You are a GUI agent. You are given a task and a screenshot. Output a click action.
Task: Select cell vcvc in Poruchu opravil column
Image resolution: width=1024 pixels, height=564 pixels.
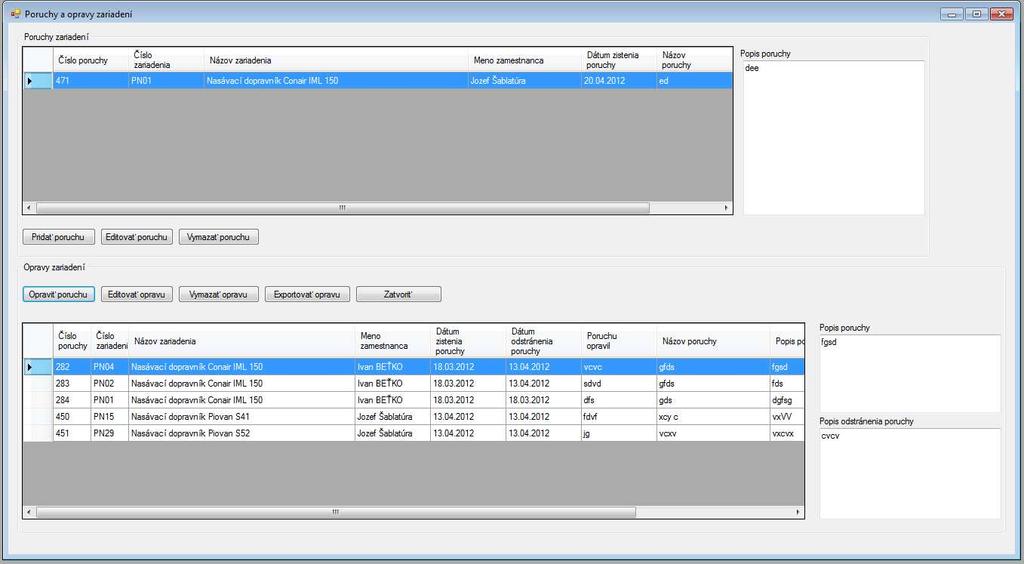point(619,367)
